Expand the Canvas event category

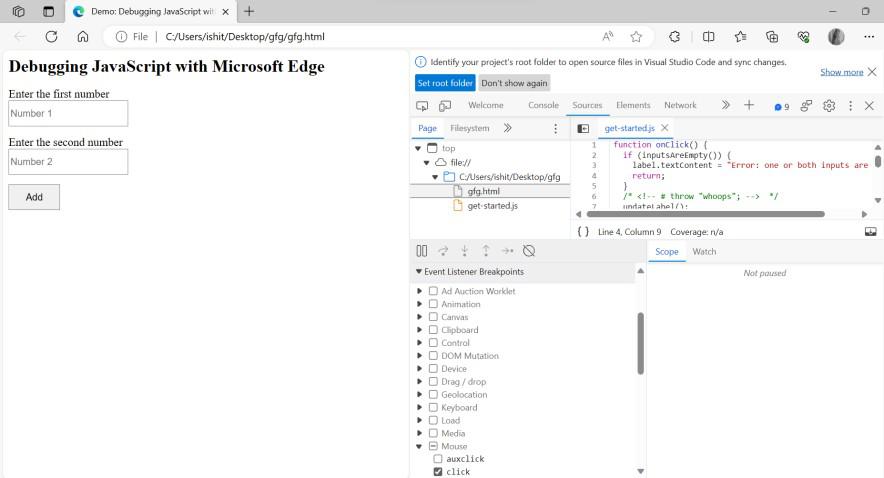point(420,317)
